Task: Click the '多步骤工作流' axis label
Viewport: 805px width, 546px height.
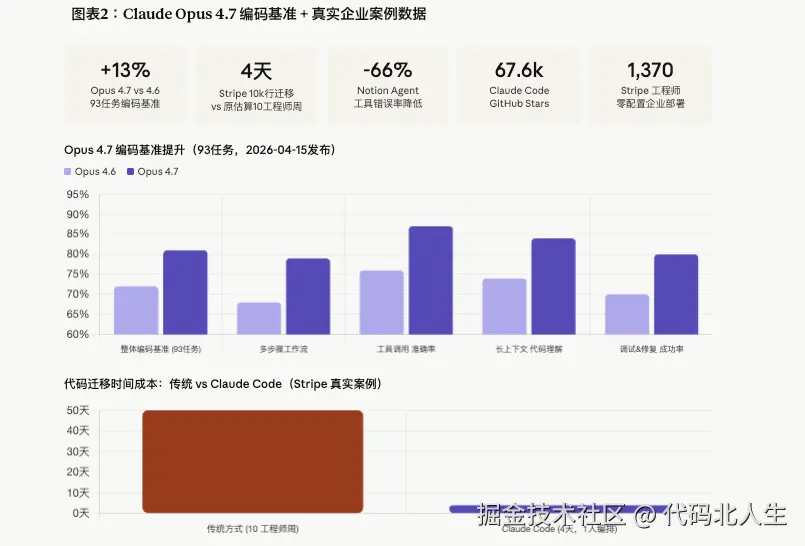Action: (283, 349)
